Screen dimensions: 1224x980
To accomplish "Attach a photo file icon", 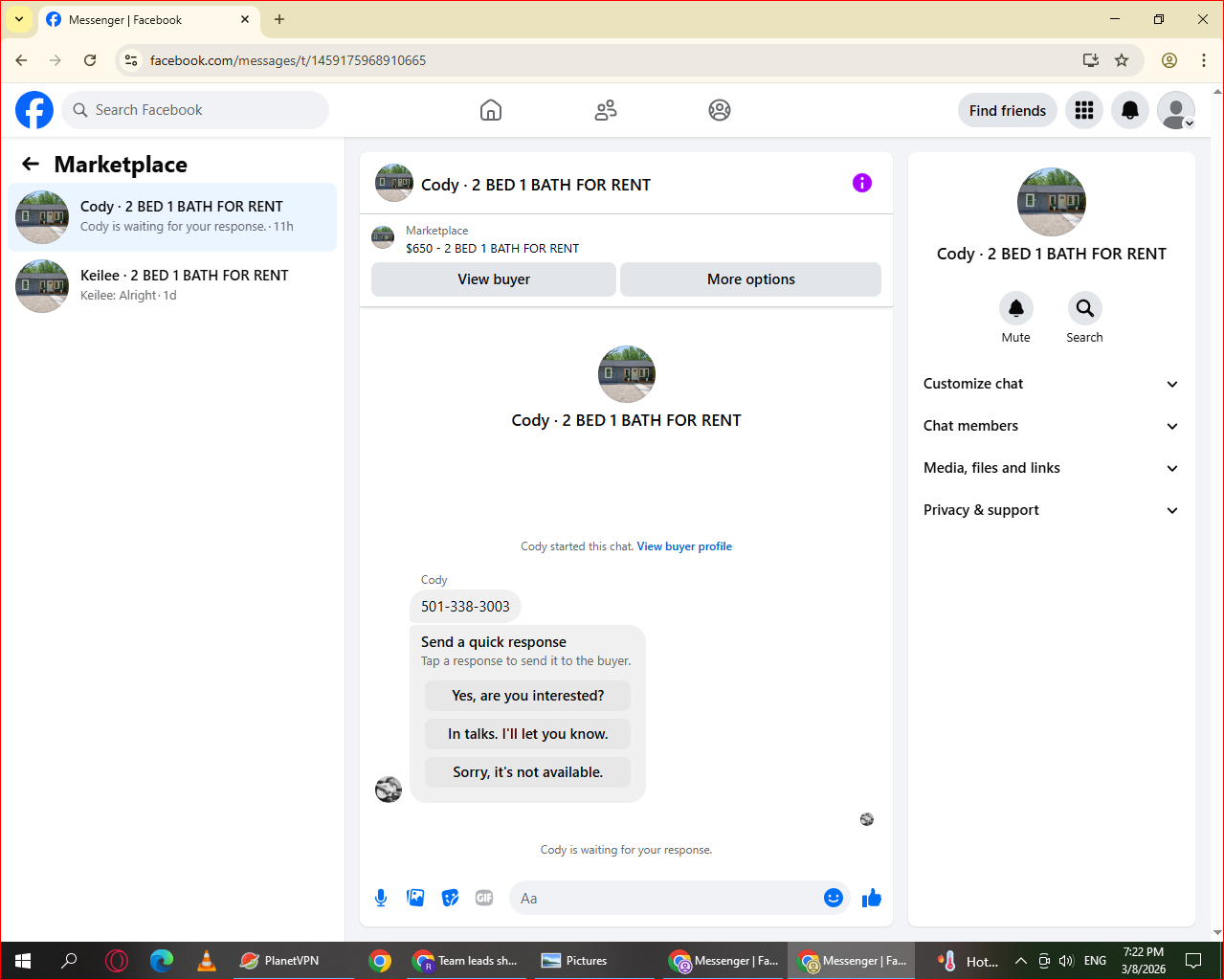I will point(415,898).
